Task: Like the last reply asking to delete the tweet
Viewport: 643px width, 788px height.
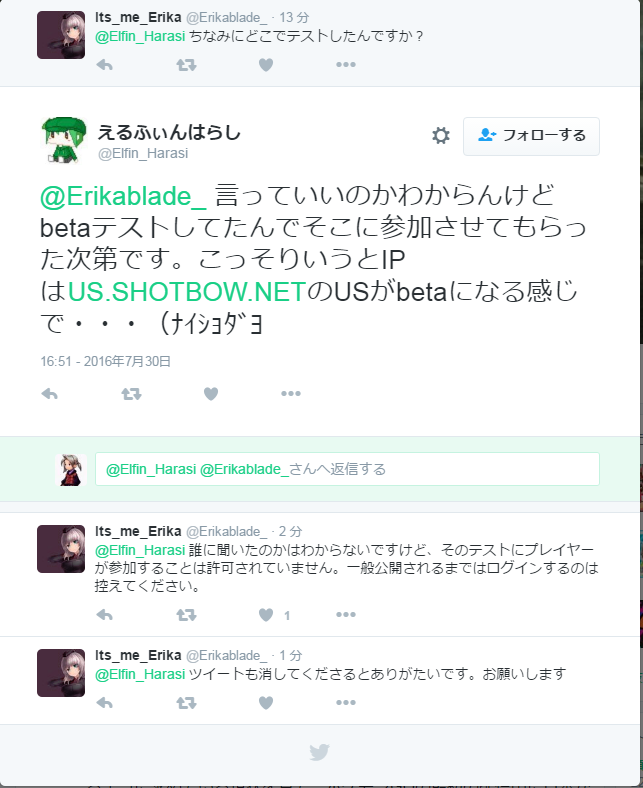Action: 266,703
